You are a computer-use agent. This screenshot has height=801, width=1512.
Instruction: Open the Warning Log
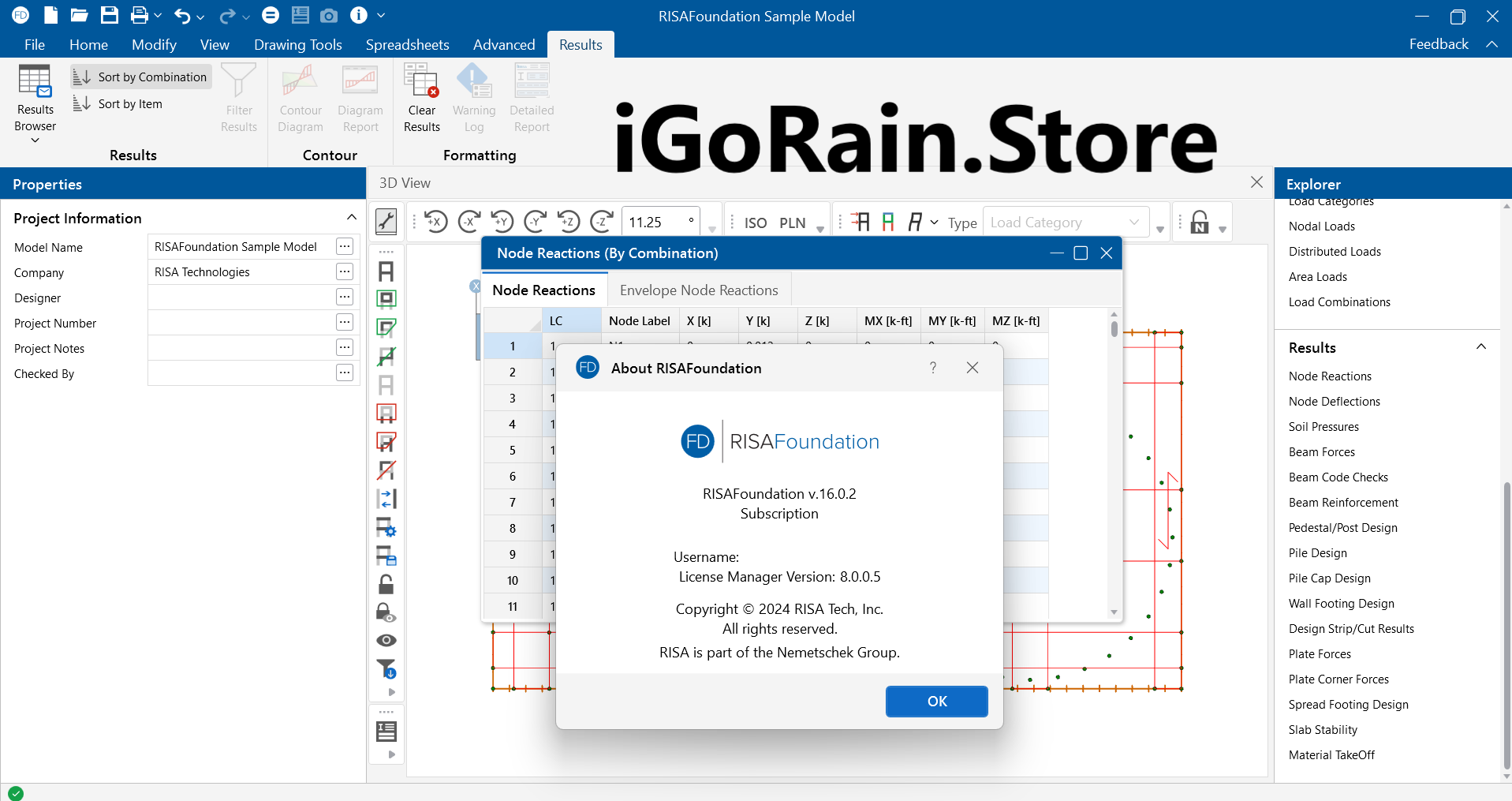472,95
